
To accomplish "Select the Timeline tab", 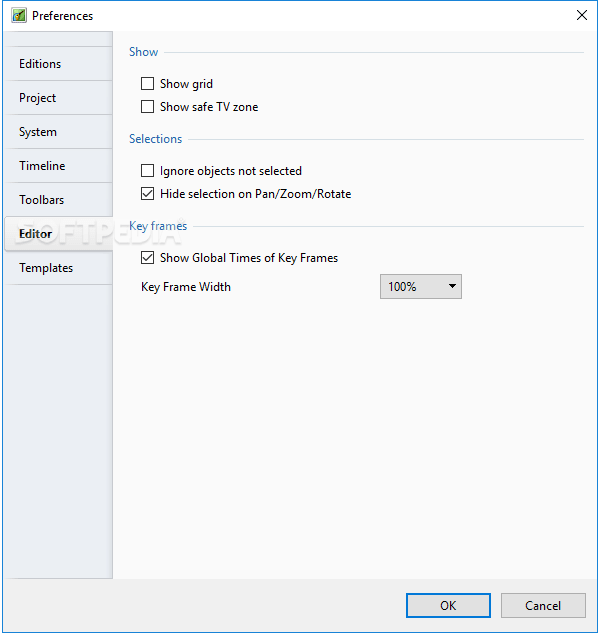I will pyautogui.click(x=58, y=166).
